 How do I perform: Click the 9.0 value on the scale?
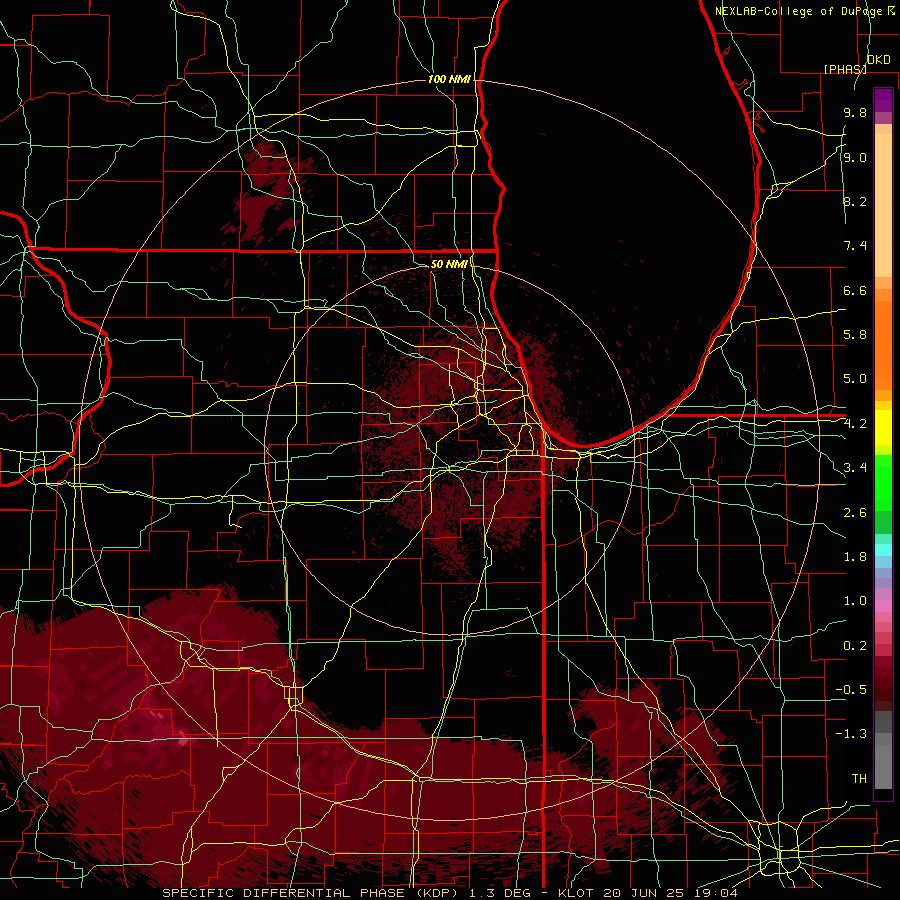coord(855,157)
